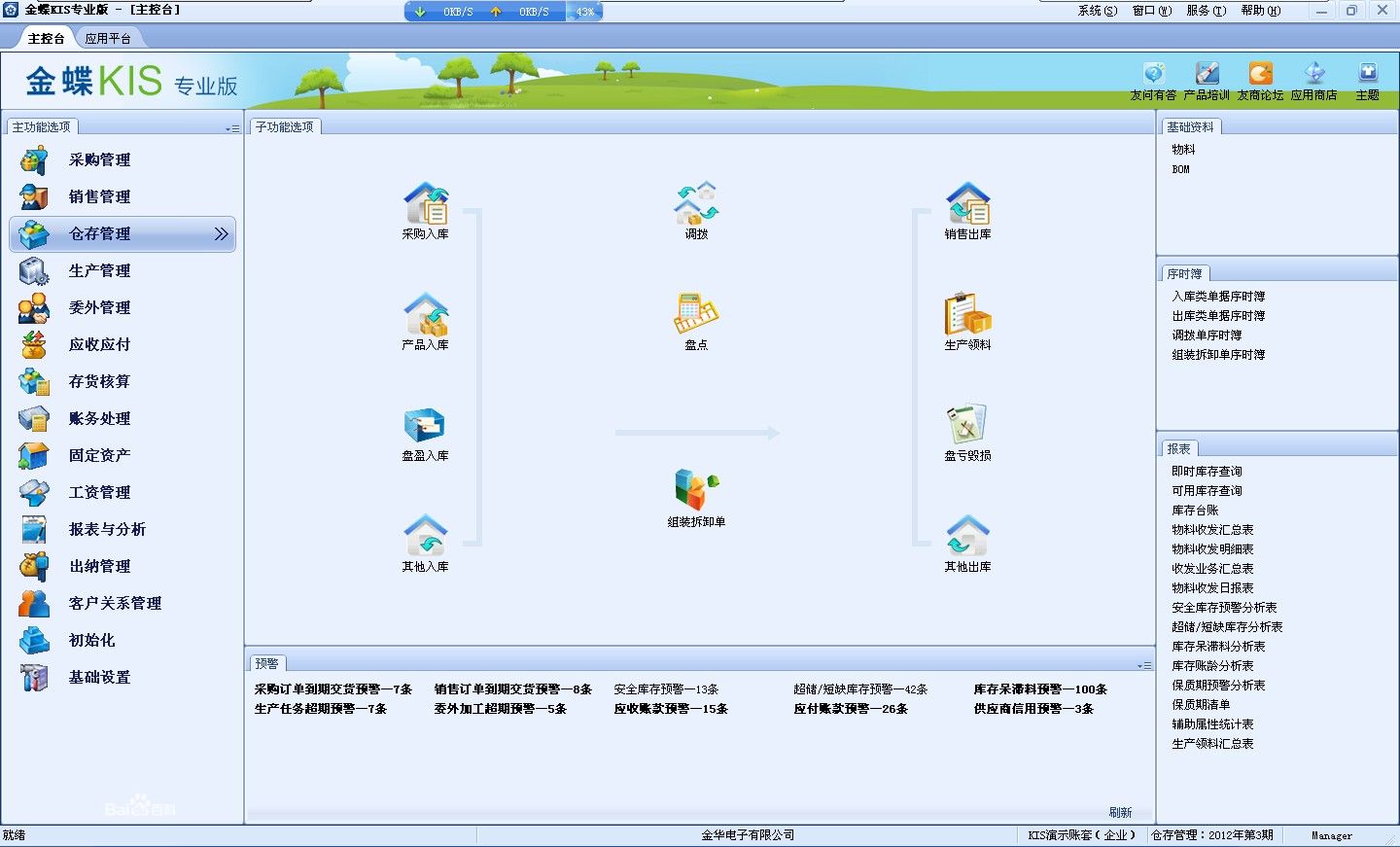Open the 窗口(W) menu

1151,11
